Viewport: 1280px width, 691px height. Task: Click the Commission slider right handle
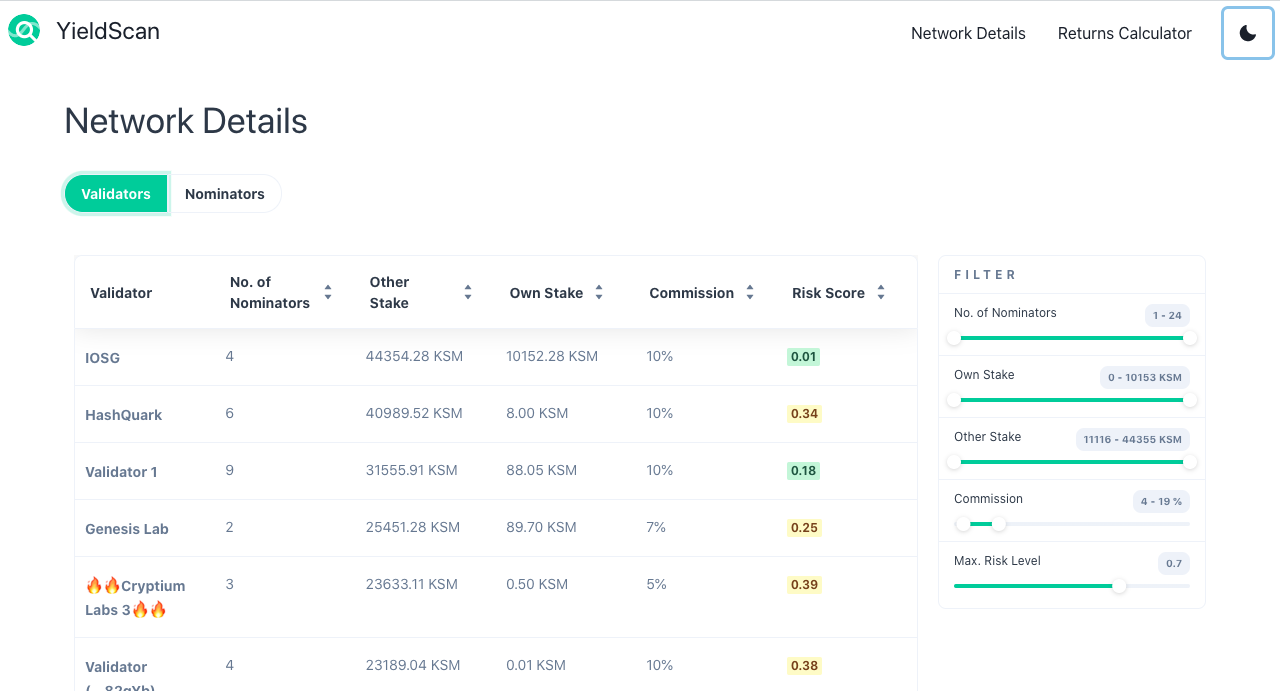(x=999, y=524)
